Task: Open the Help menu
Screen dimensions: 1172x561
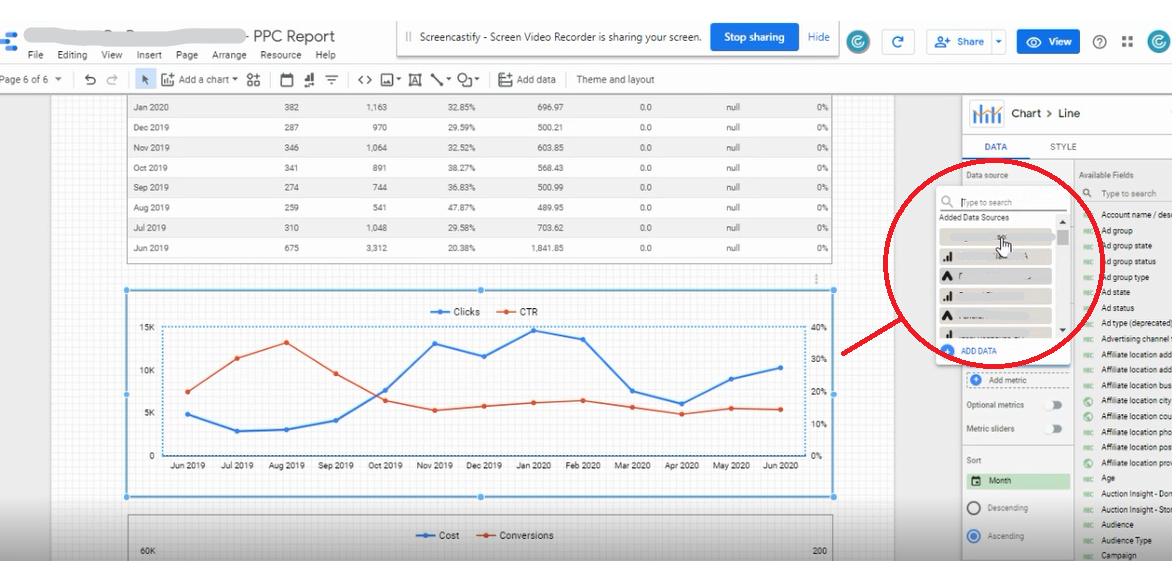Action: pyautogui.click(x=325, y=55)
